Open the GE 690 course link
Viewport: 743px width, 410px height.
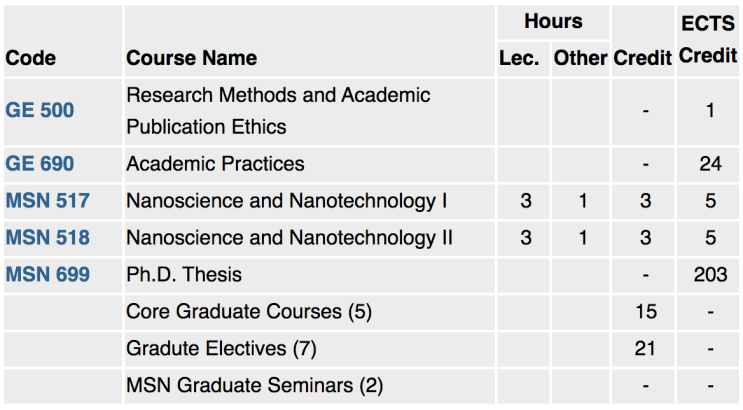40,164
